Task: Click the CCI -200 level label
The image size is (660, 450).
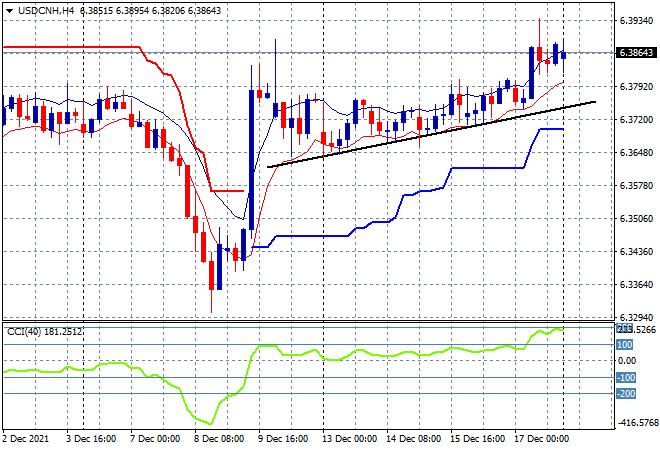Action: (x=625, y=393)
